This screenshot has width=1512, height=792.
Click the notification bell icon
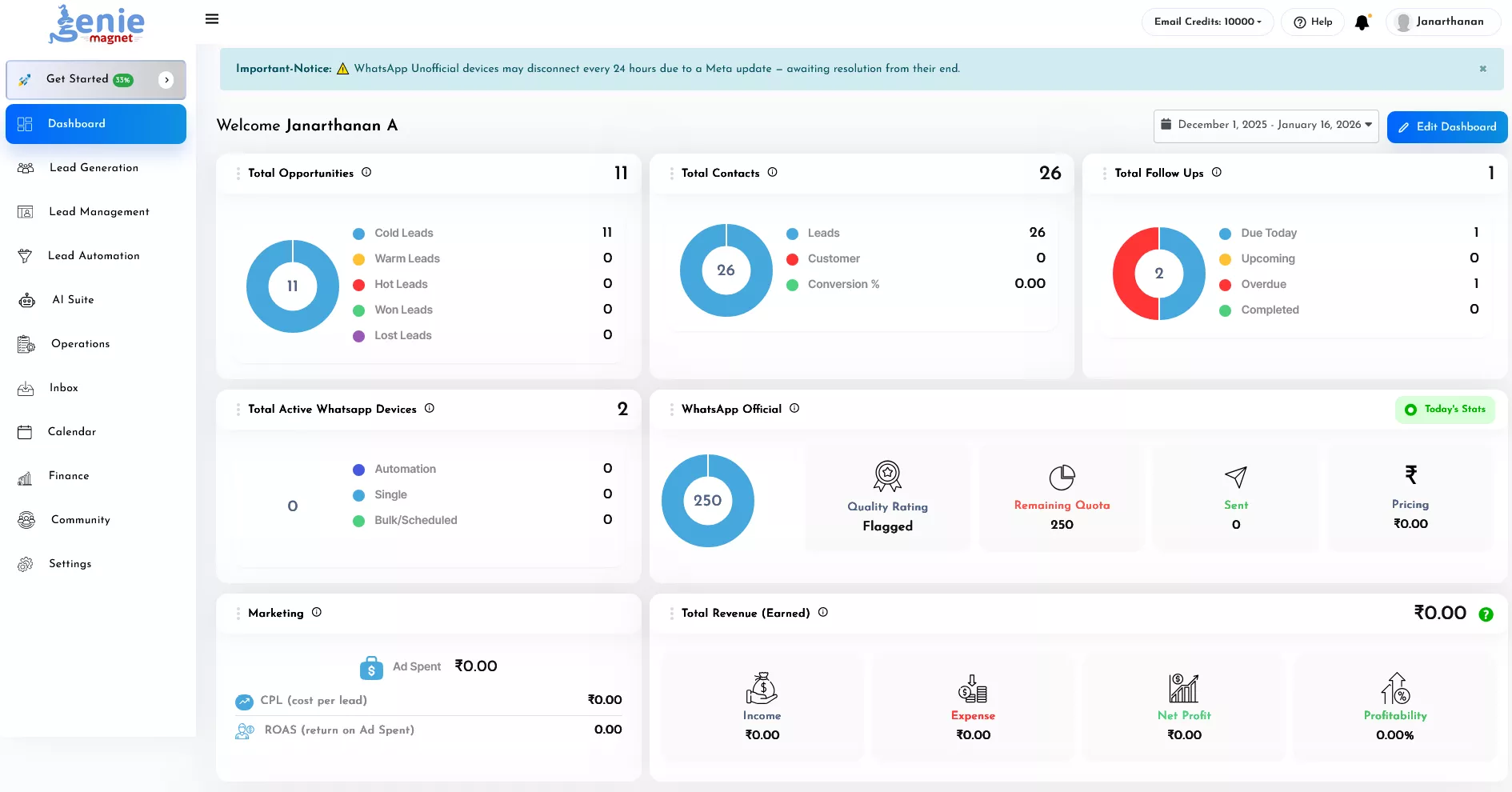click(x=1362, y=22)
